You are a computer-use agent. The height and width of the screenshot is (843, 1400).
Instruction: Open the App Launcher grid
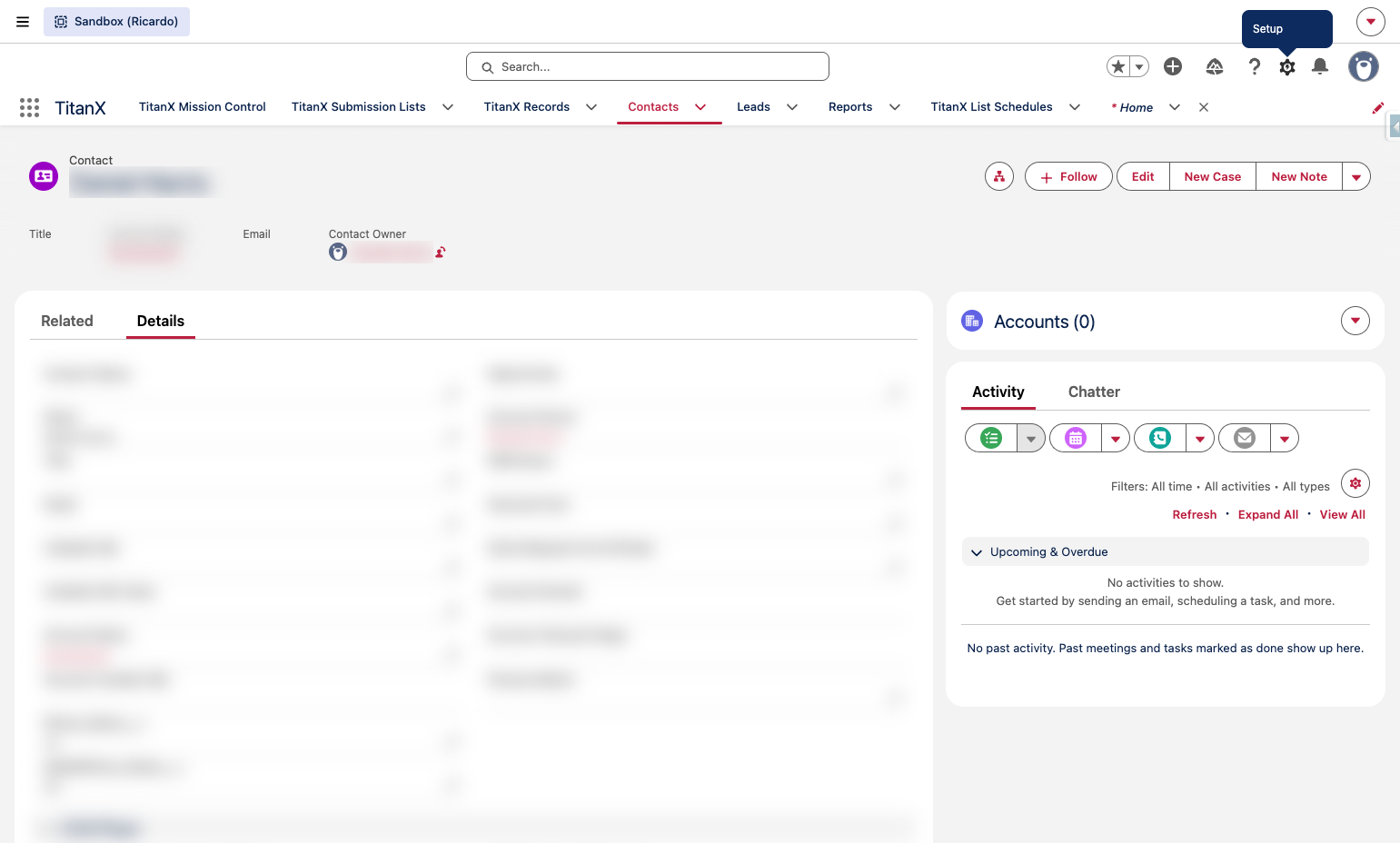(x=29, y=107)
